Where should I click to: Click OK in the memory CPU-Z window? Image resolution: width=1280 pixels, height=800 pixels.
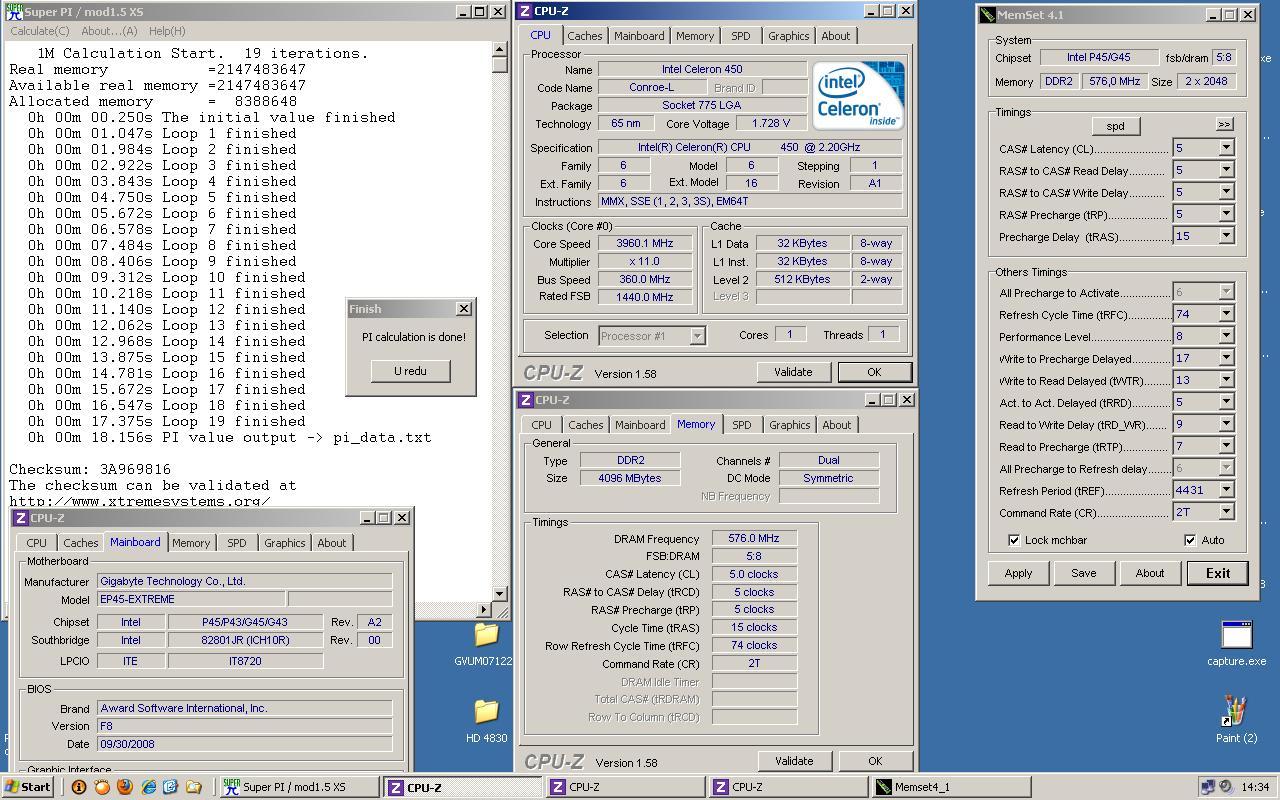(875, 761)
